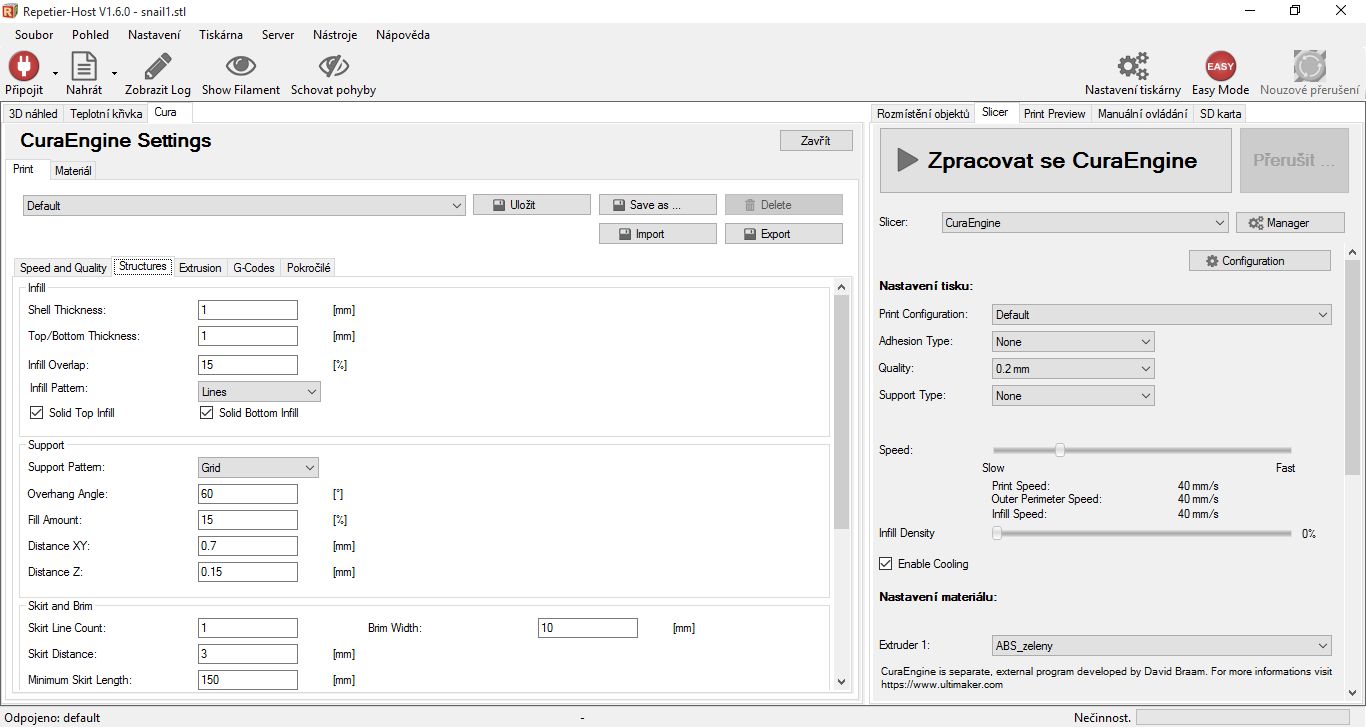Switch on Easy Mode red icon
1366x728 pixels.
coord(1220,67)
